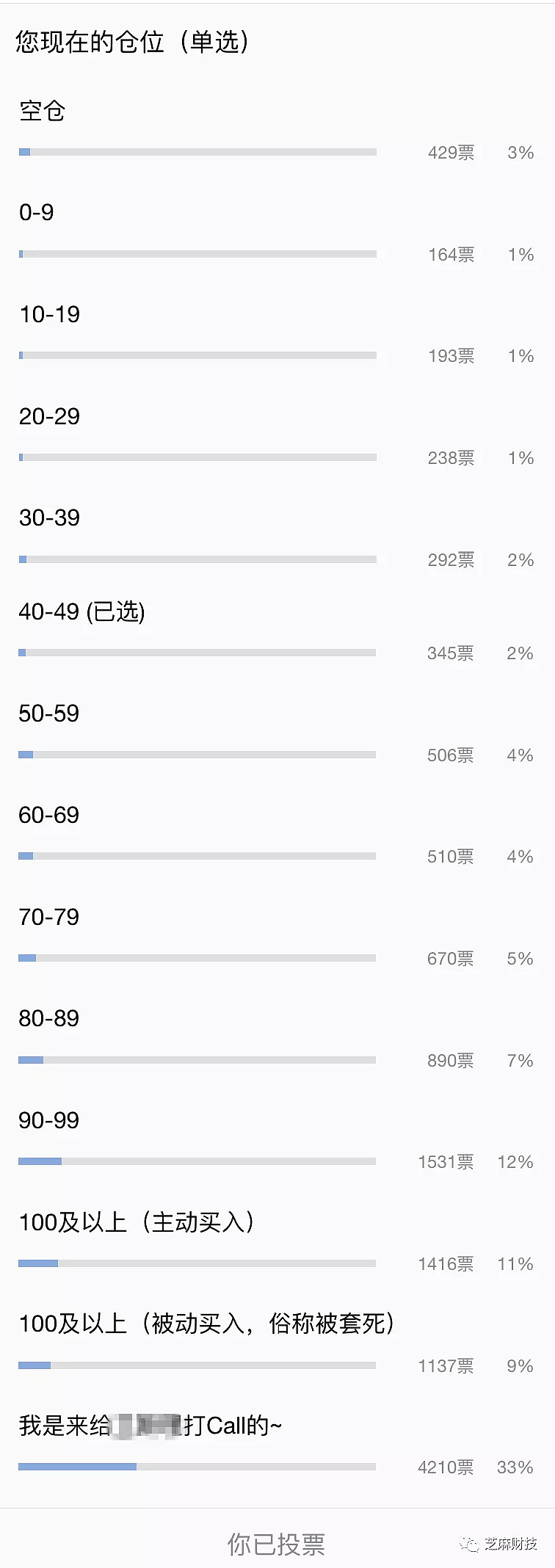Pick the 70-79 position option
This screenshot has height=1568, width=555.
click(x=48, y=917)
